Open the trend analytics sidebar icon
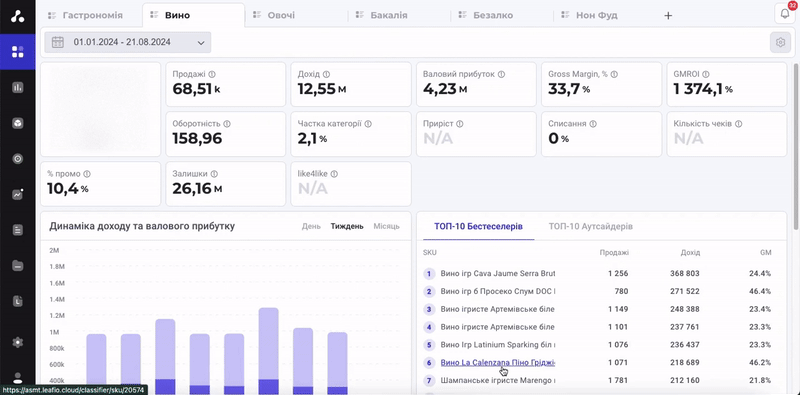Screen dimensions: 800x395 18,194
